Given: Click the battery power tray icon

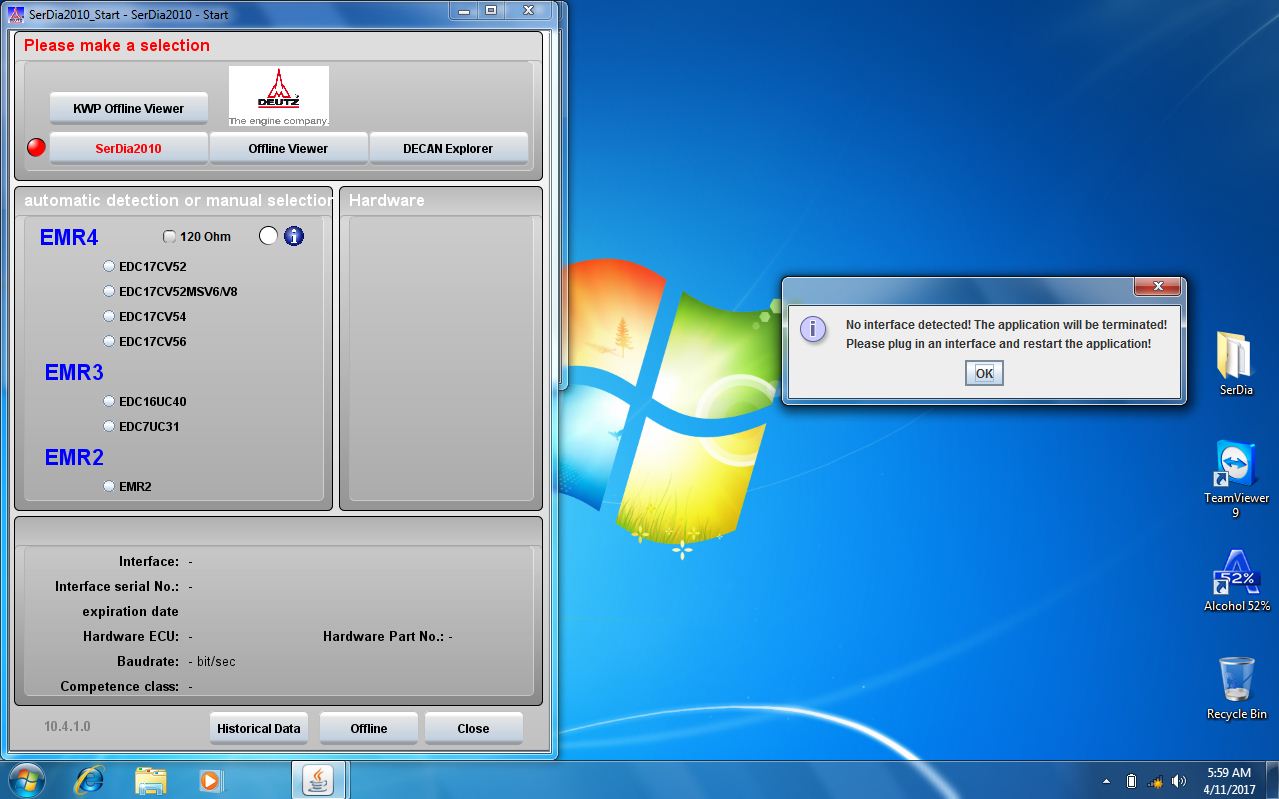Looking at the screenshot, I should click(1131, 781).
